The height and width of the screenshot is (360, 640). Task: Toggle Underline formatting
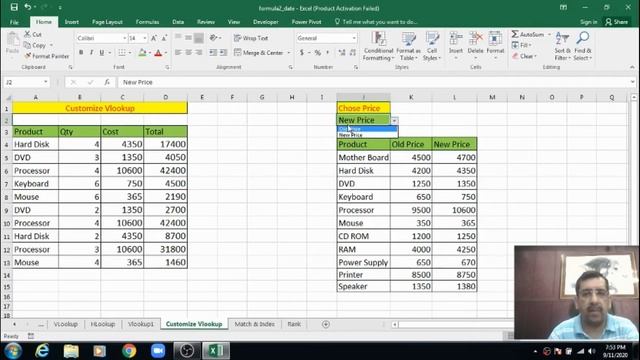(102, 53)
